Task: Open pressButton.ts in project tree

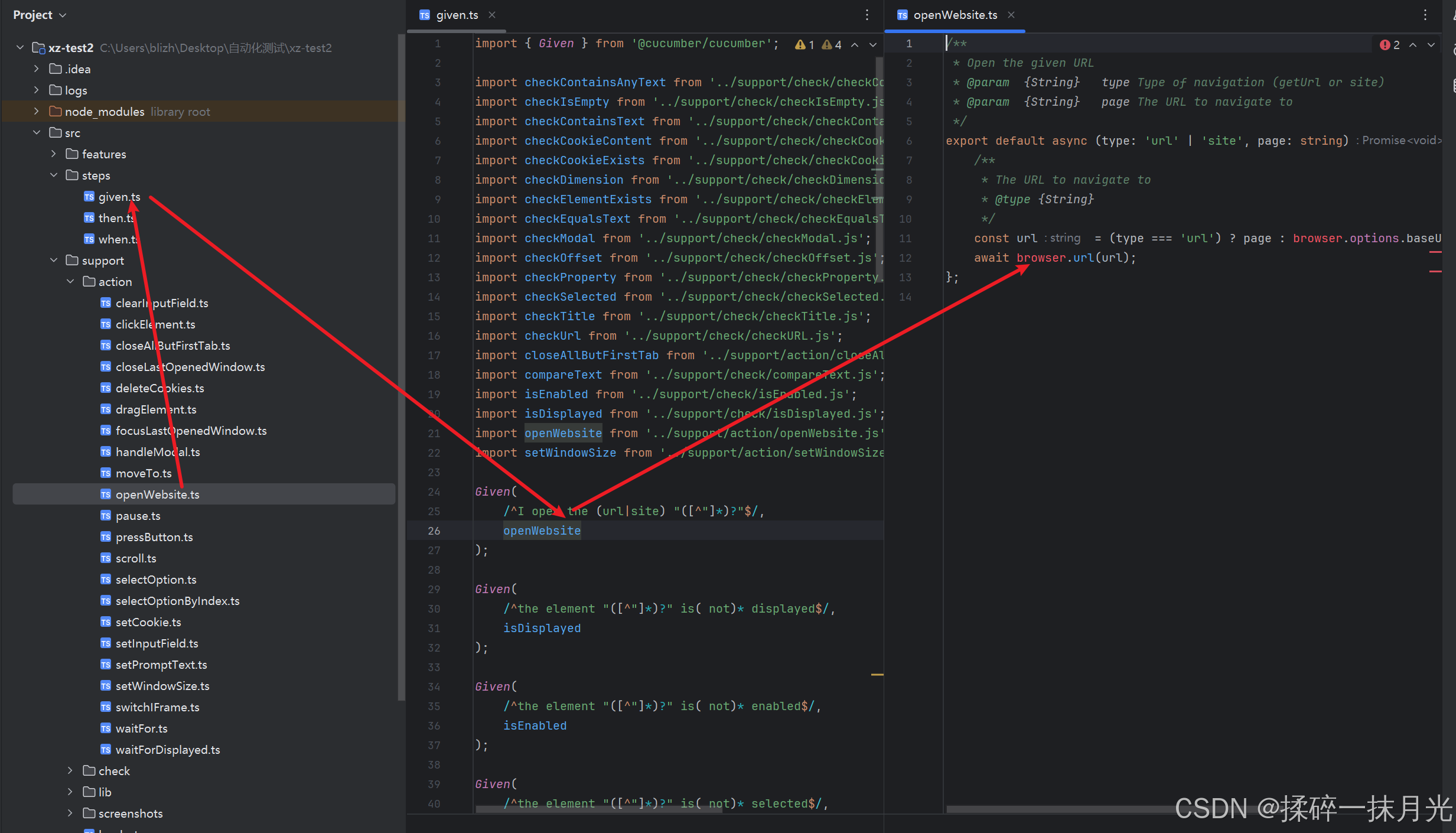Action: tap(154, 536)
